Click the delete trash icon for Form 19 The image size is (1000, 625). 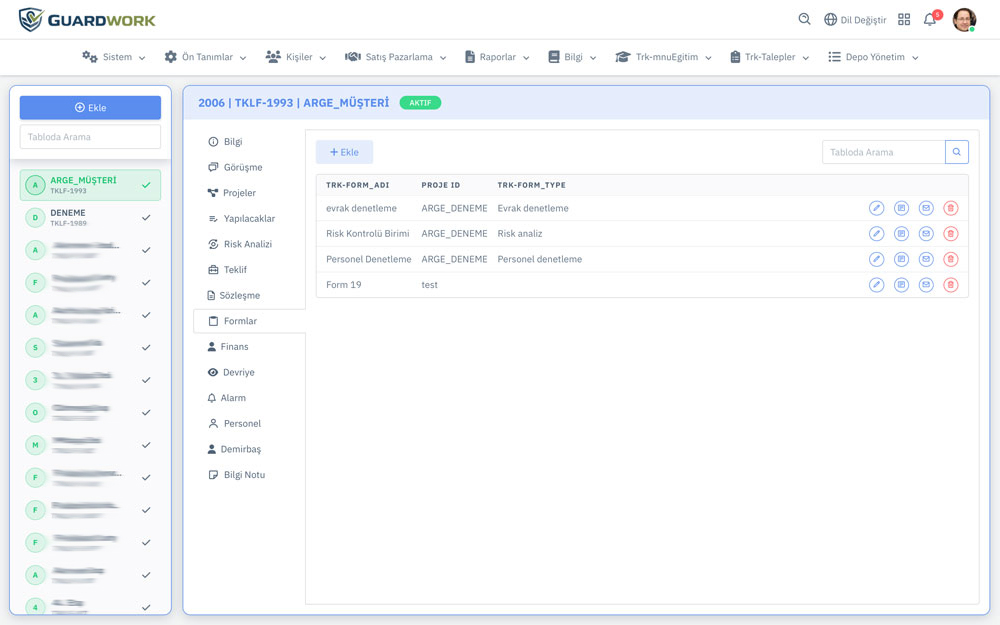point(950,285)
